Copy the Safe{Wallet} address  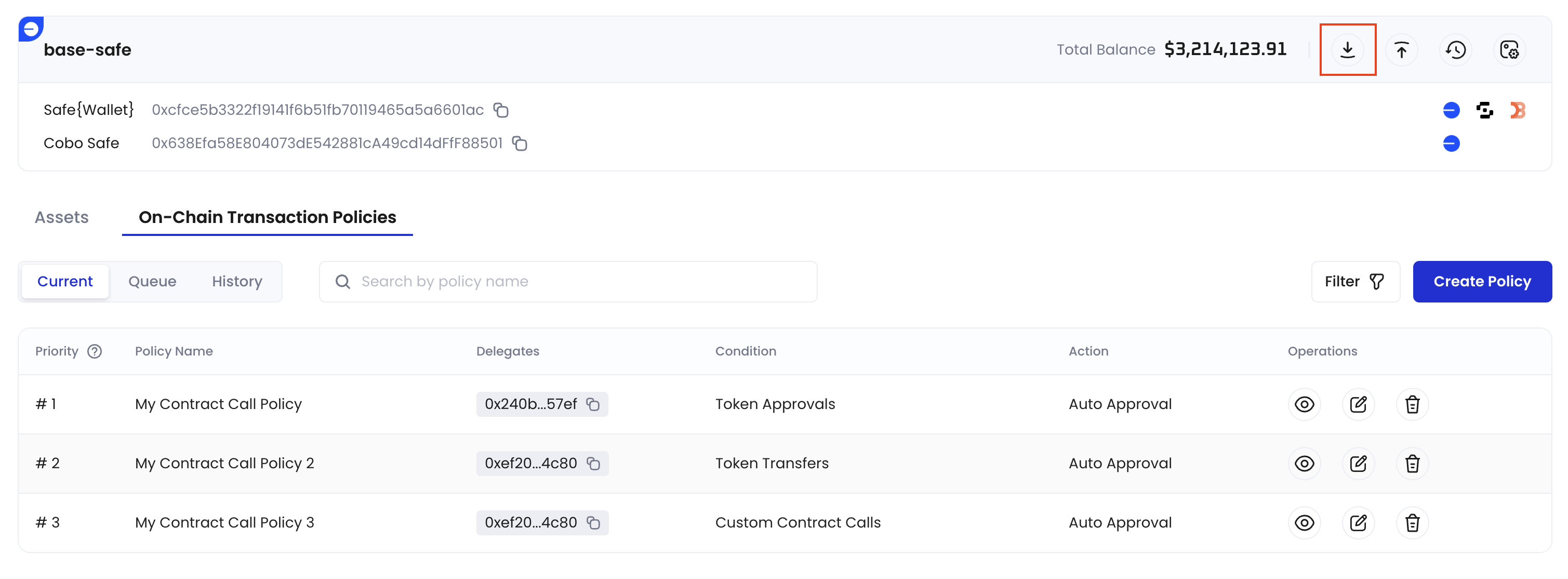click(x=501, y=110)
